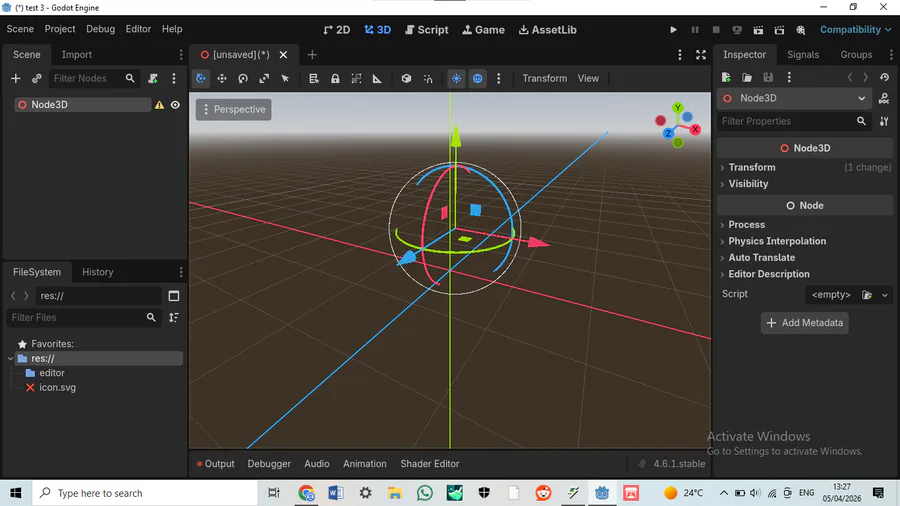
Task: Open the Editor menu
Action: pyautogui.click(x=138, y=29)
